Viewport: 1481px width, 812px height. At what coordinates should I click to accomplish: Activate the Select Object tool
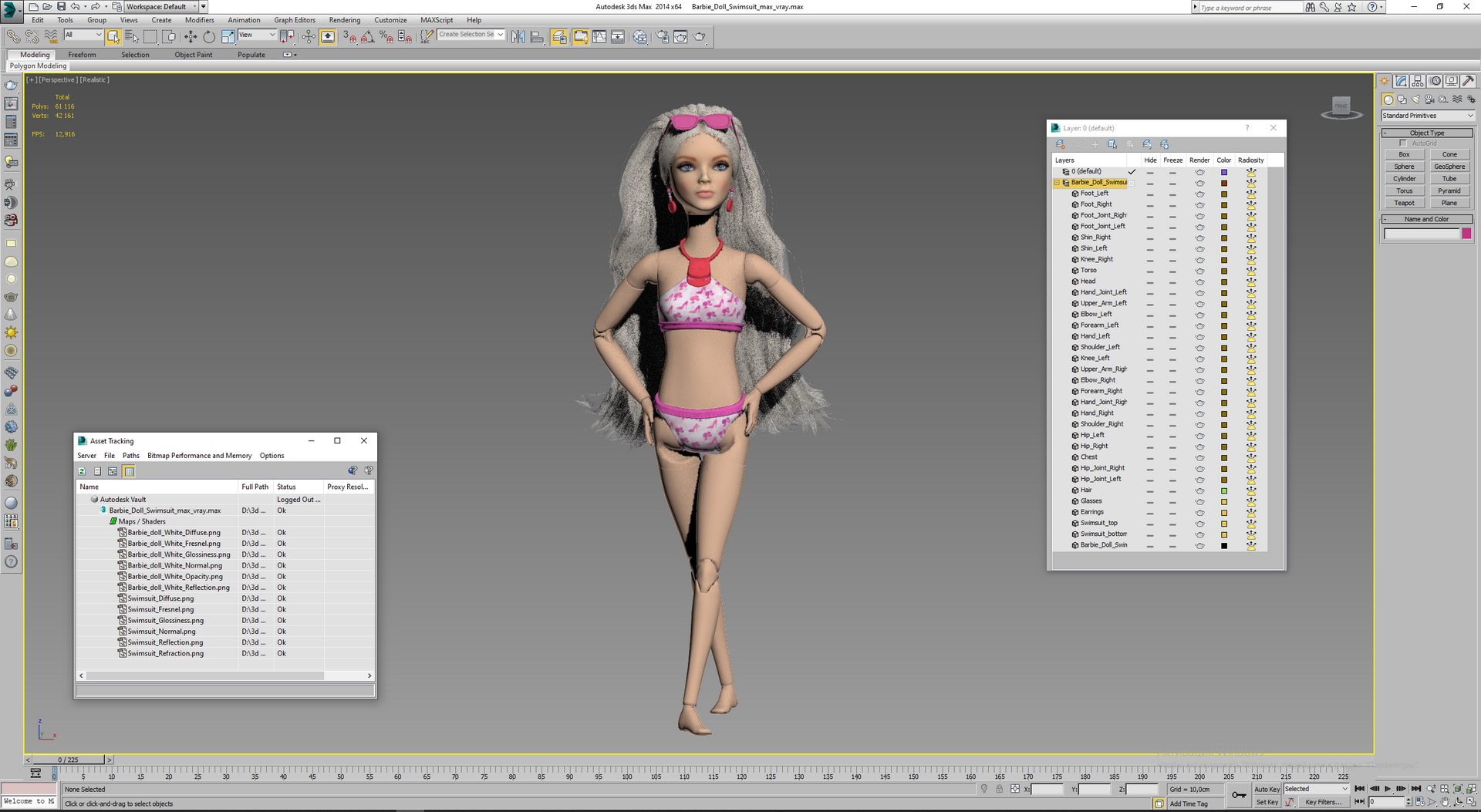tap(113, 36)
